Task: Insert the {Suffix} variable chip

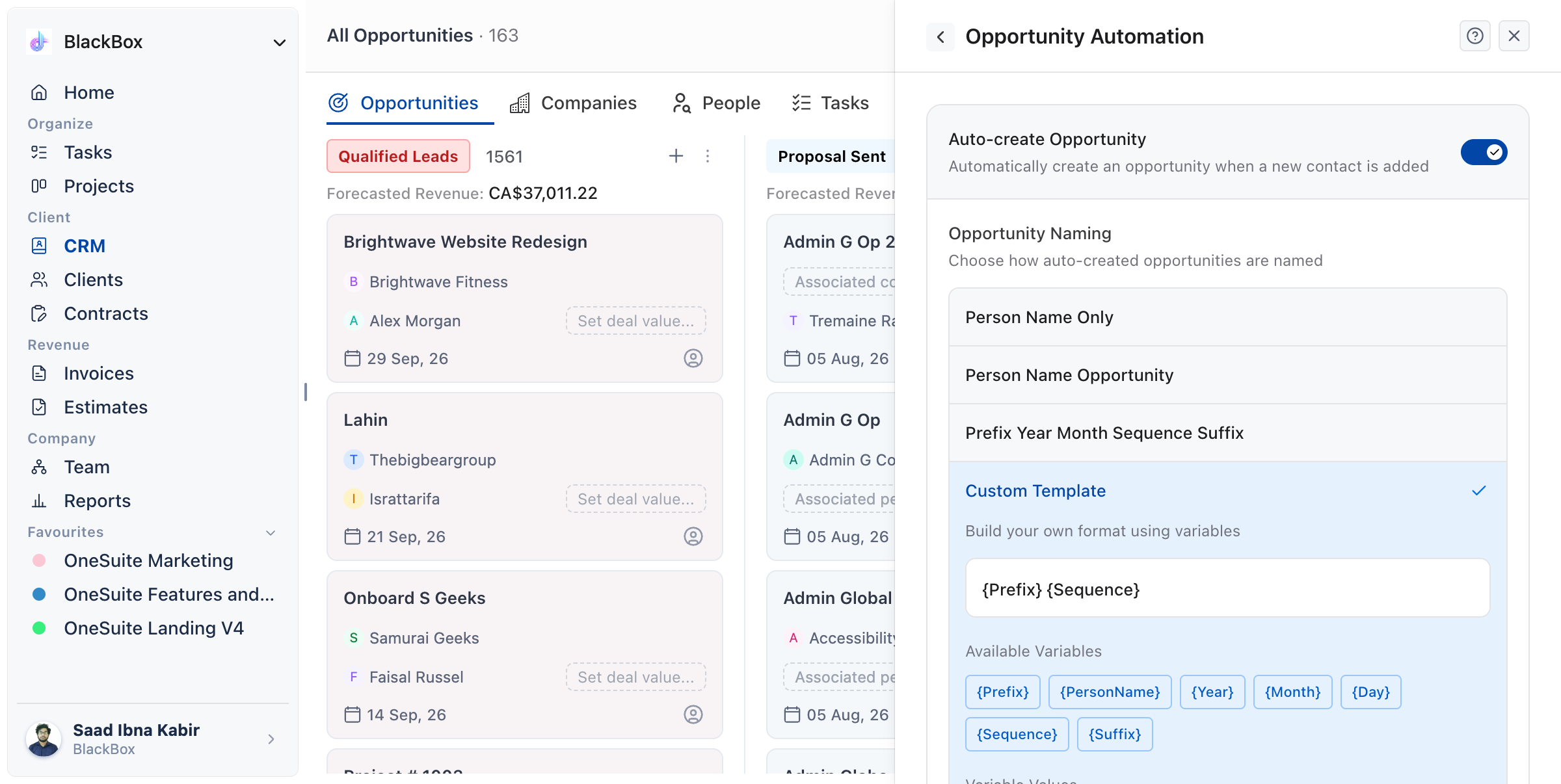Action: pyautogui.click(x=1115, y=735)
